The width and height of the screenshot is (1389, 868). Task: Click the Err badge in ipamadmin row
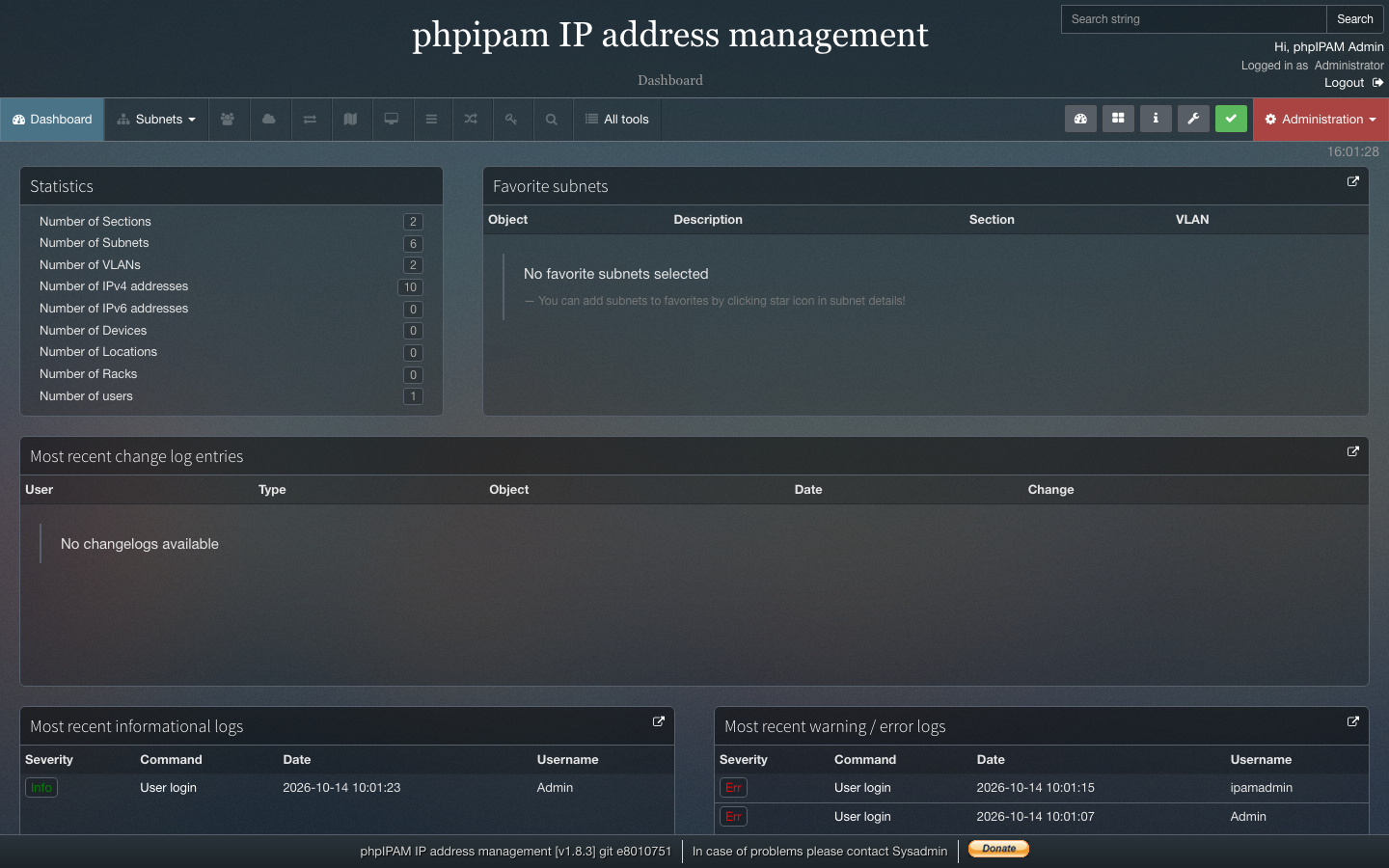733,788
